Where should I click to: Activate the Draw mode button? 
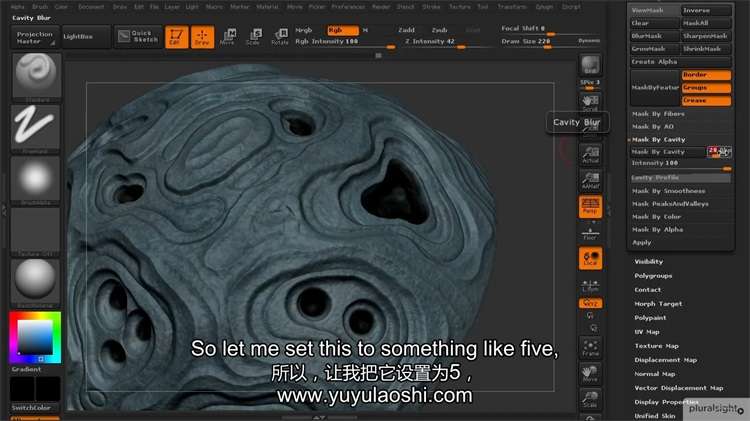tap(202, 37)
